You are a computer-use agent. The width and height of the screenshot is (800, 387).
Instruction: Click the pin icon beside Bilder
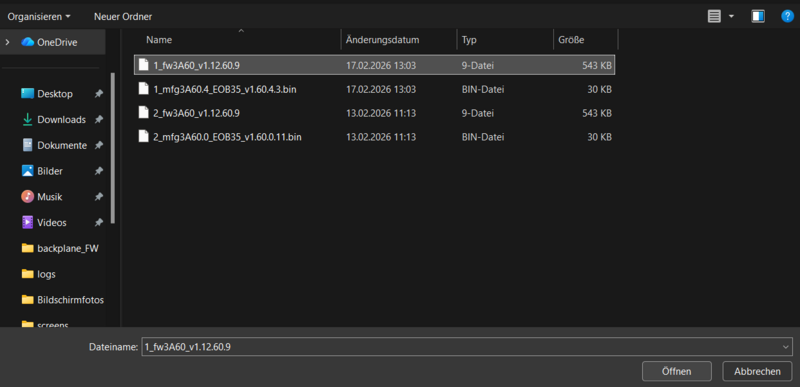pyautogui.click(x=98, y=171)
